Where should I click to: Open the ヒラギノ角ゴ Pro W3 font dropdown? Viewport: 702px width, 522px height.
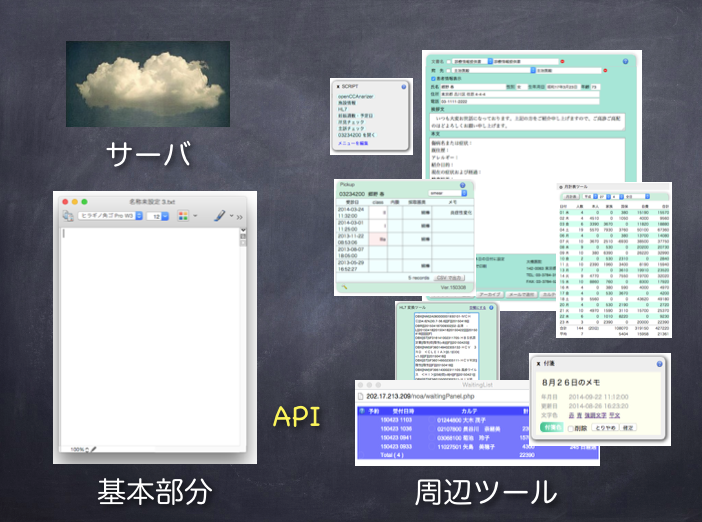(x=110, y=216)
